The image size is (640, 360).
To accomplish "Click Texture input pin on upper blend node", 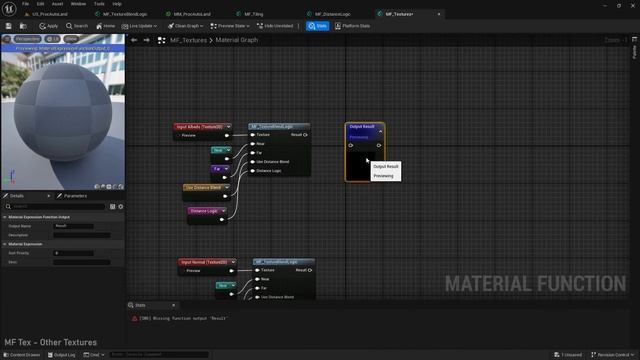I will click(x=253, y=135).
